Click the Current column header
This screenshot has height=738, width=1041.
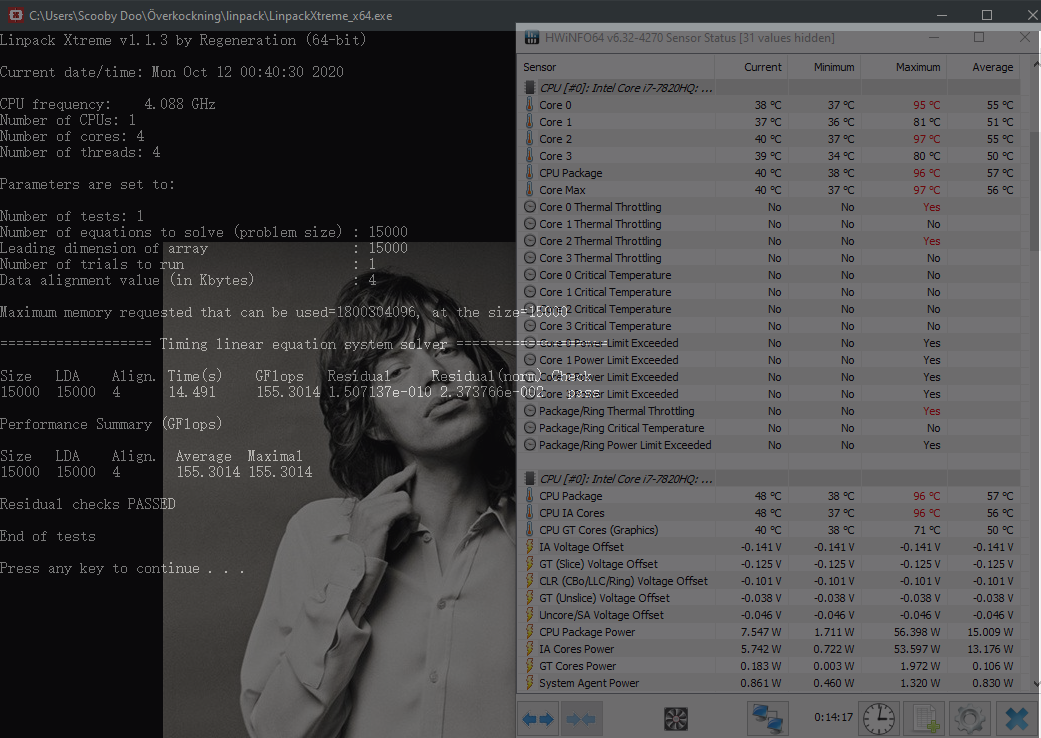coord(751,67)
